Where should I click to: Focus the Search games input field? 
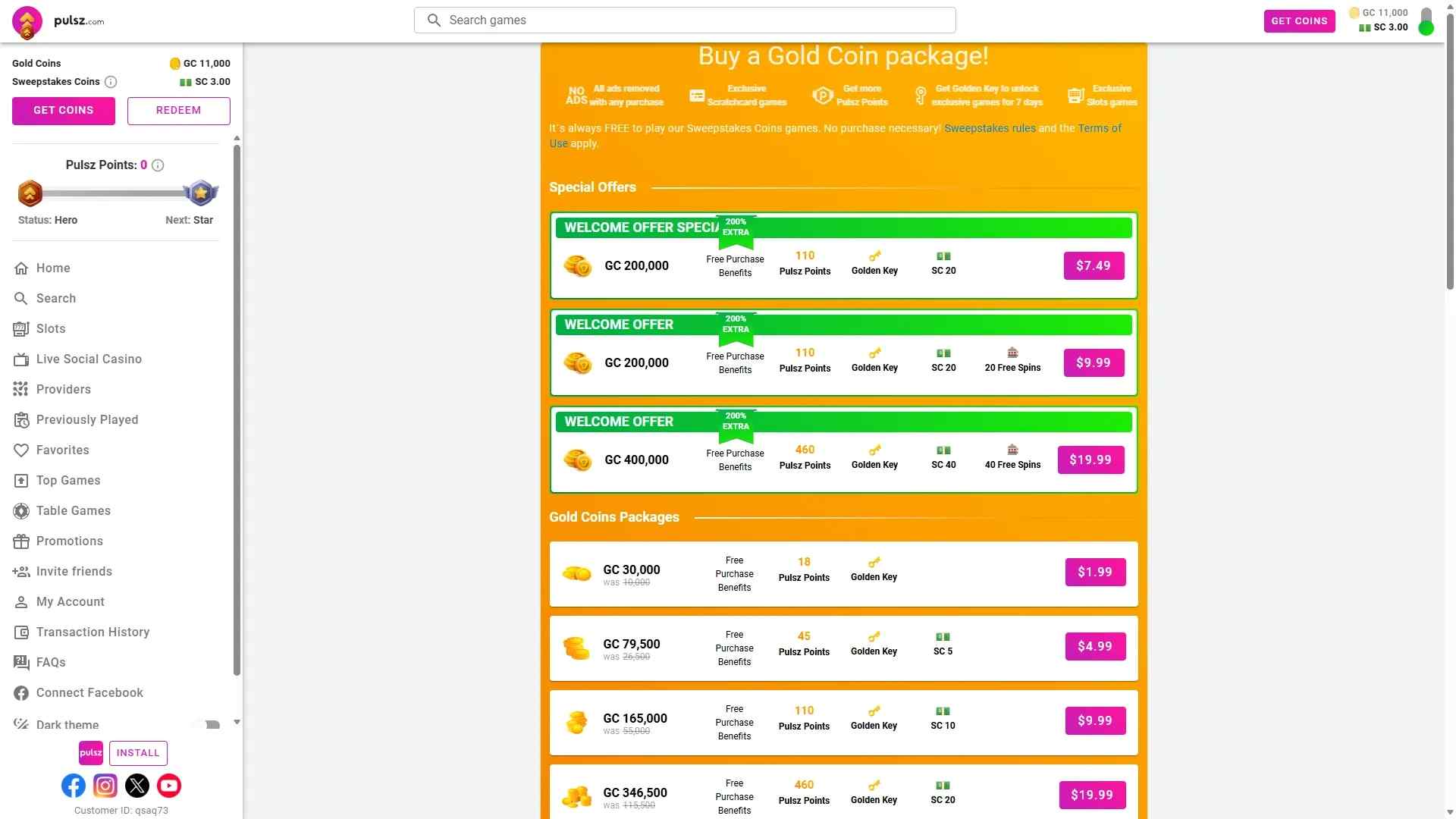(x=685, y=20)
